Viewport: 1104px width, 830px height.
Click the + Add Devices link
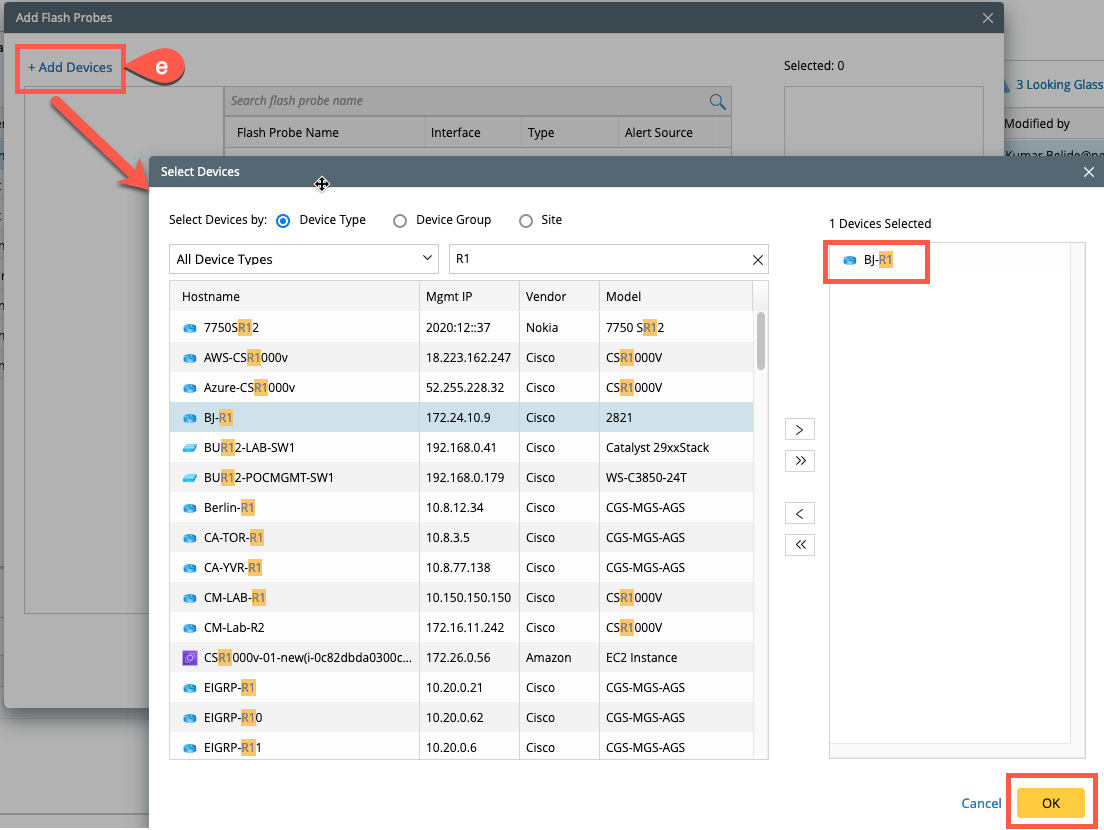[70, 67]
